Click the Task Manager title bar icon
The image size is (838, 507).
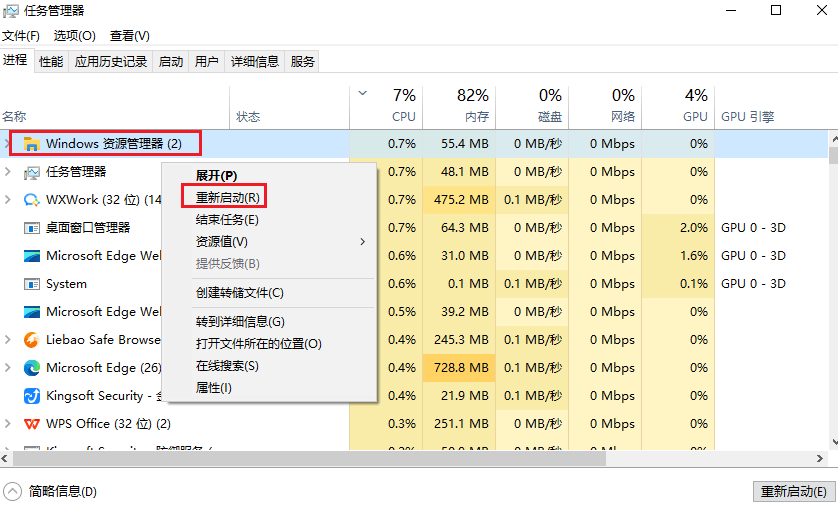11,11
